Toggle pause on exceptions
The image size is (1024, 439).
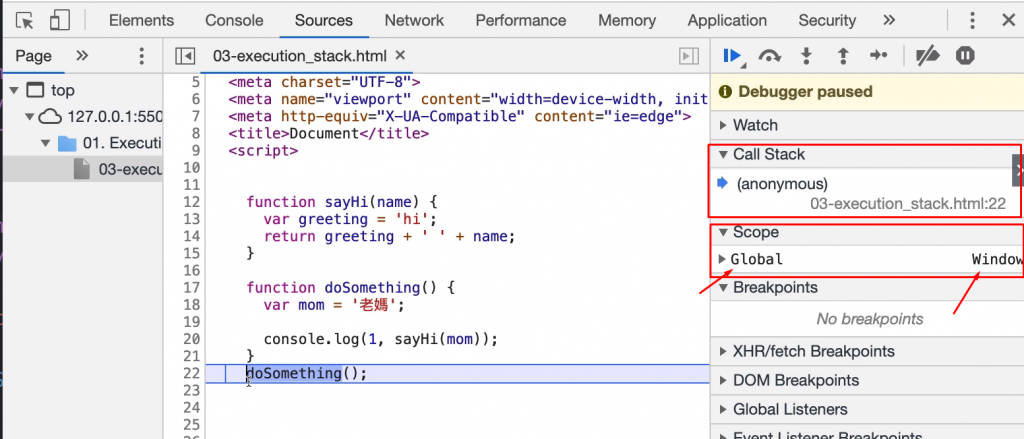965,56
